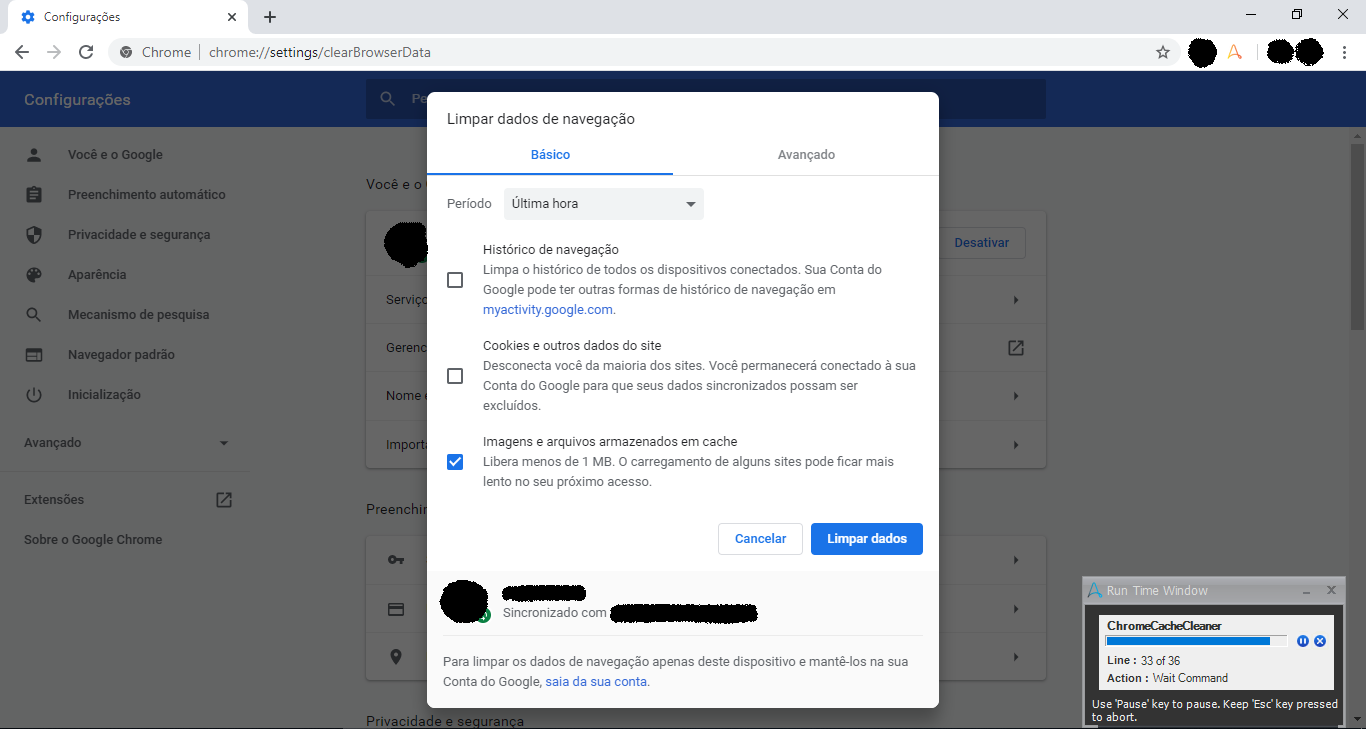Go back to the previous page
1366x729 pixels.
pyautogui.click(x=22, y=52)
